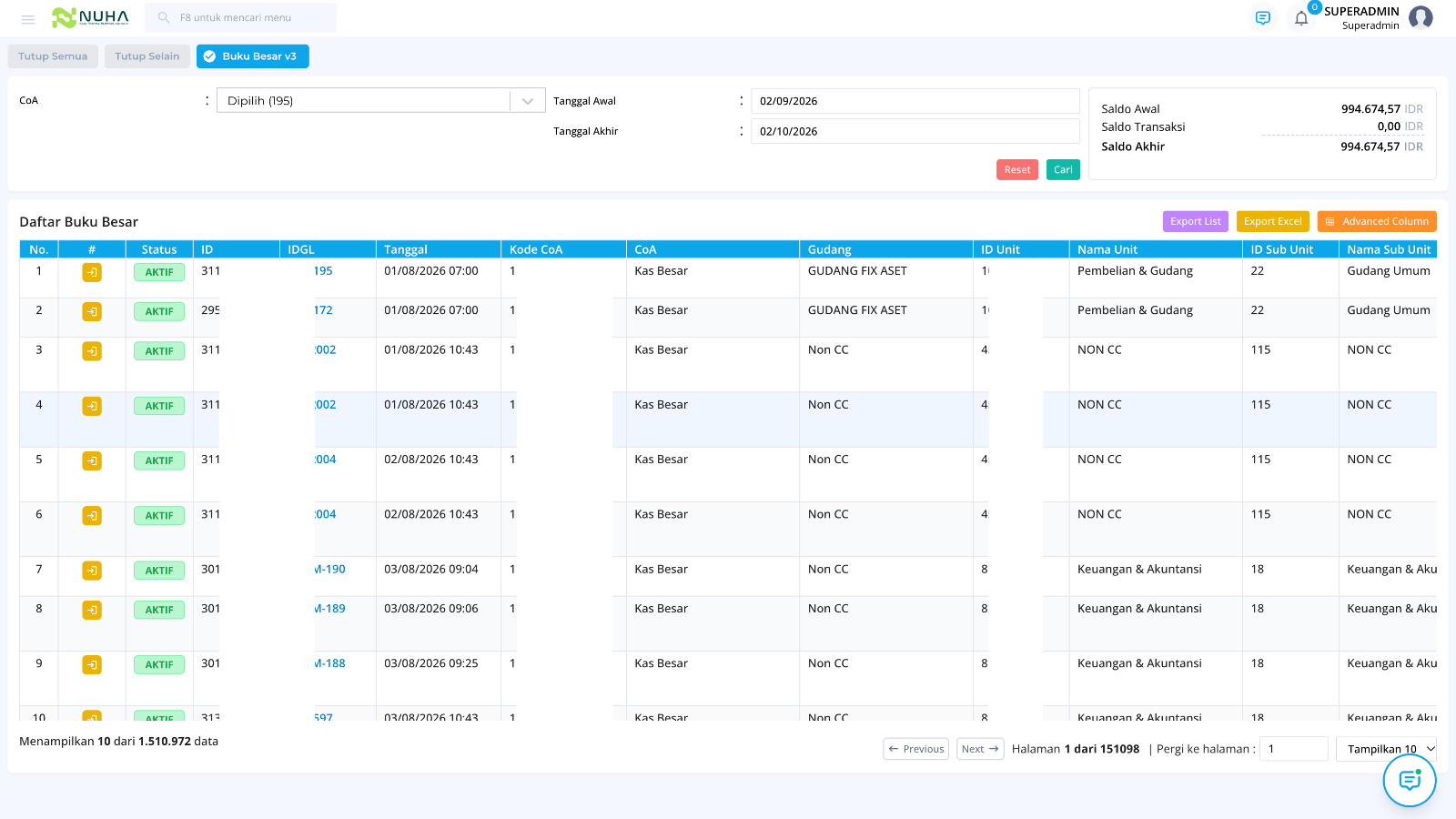Click Export Excel button

point(1272,221)
